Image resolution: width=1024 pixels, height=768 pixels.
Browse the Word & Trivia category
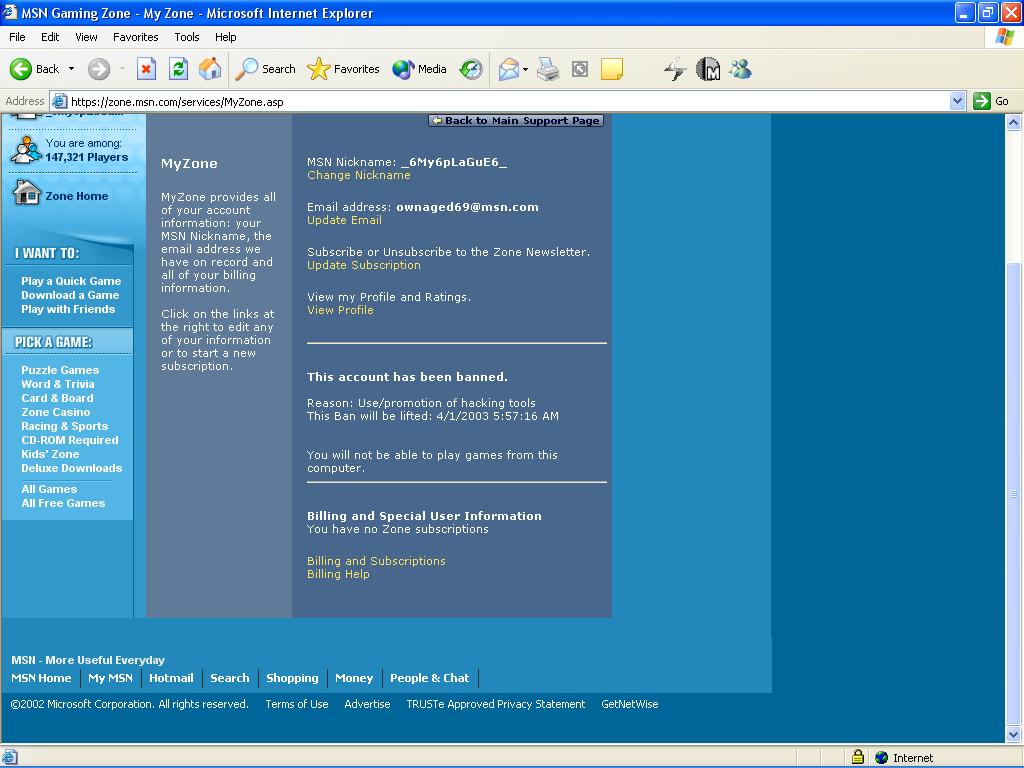tap(57, 384)
